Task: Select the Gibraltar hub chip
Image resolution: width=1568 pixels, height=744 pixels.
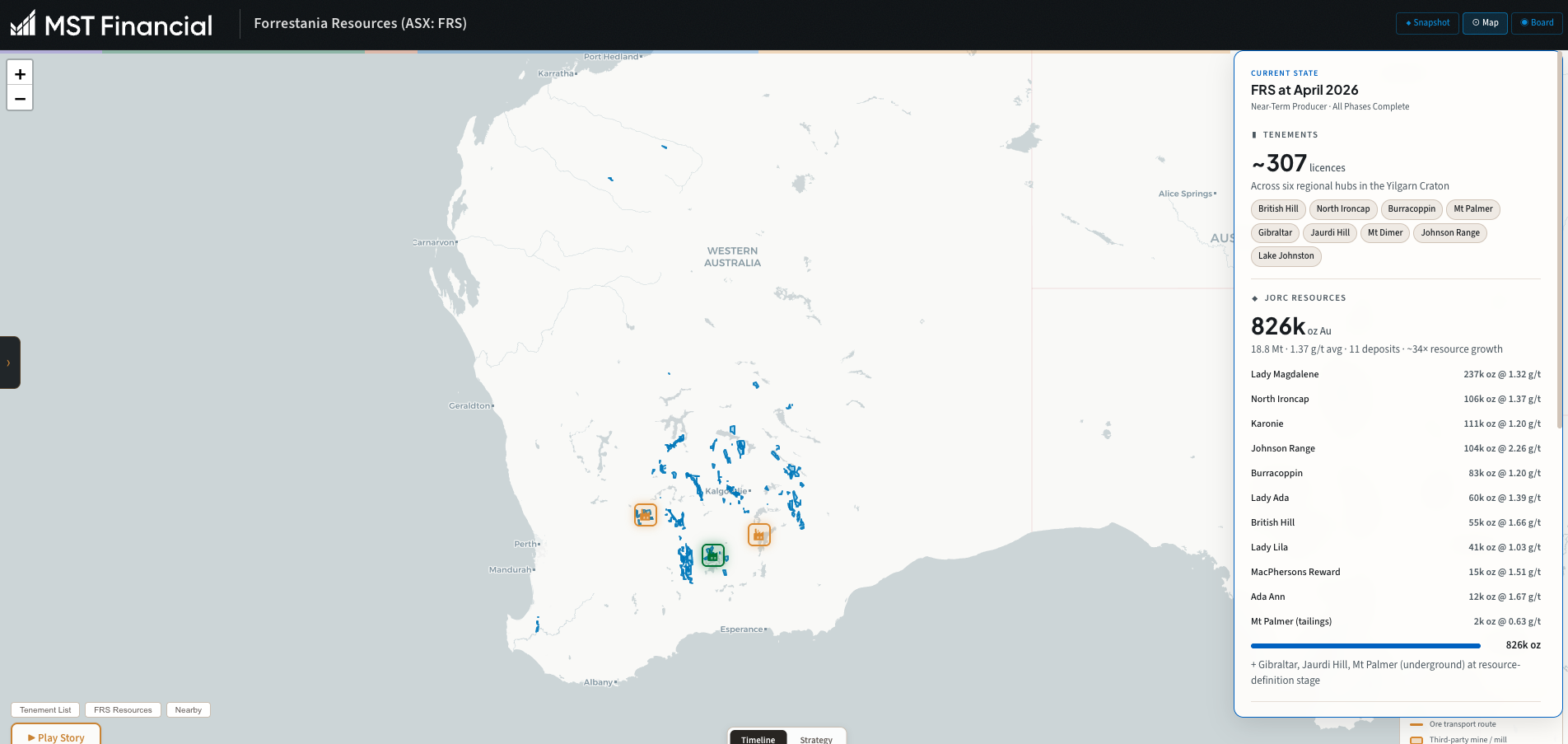Action: point(1275,233)
